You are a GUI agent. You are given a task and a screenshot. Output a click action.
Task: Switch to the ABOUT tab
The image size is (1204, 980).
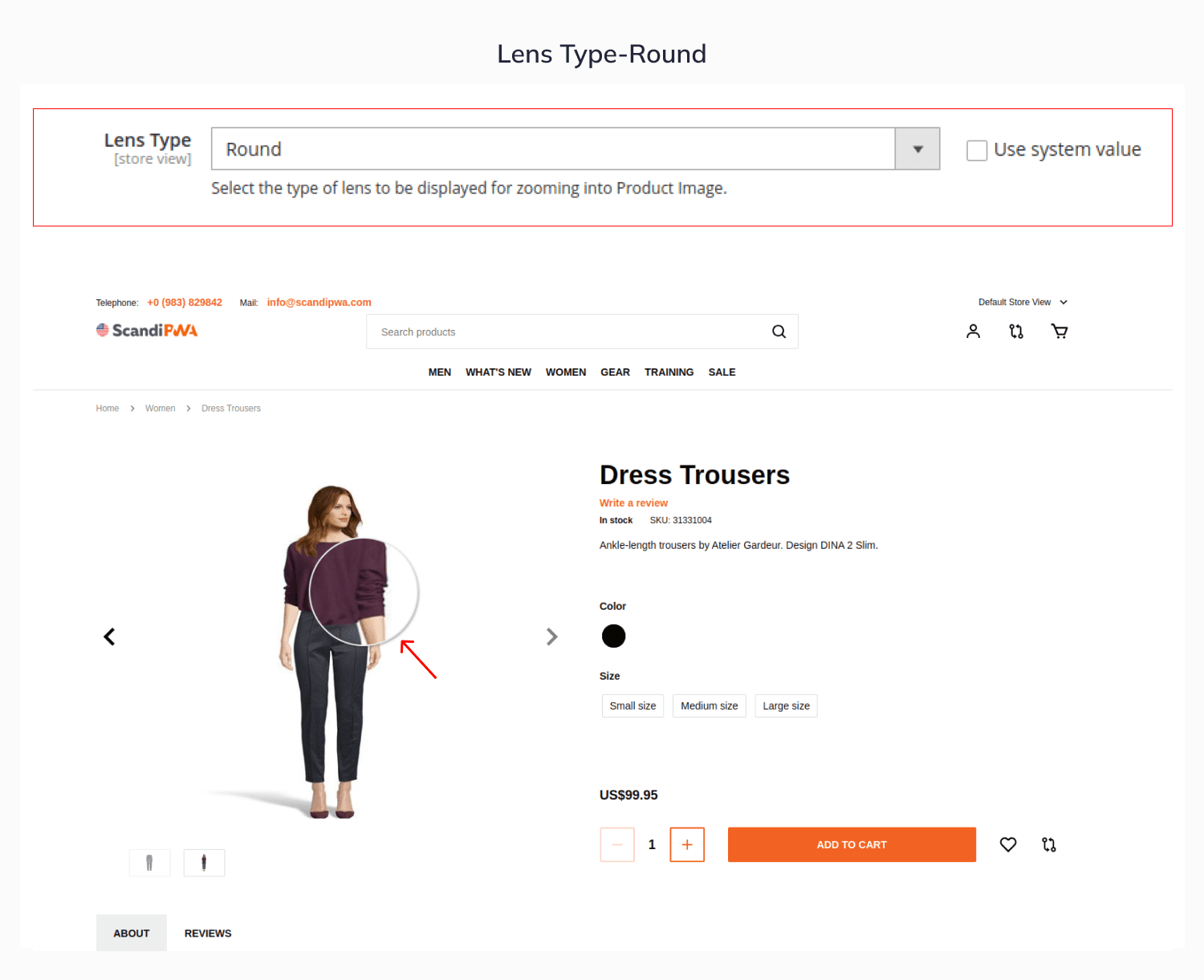[x=132, y=933]
